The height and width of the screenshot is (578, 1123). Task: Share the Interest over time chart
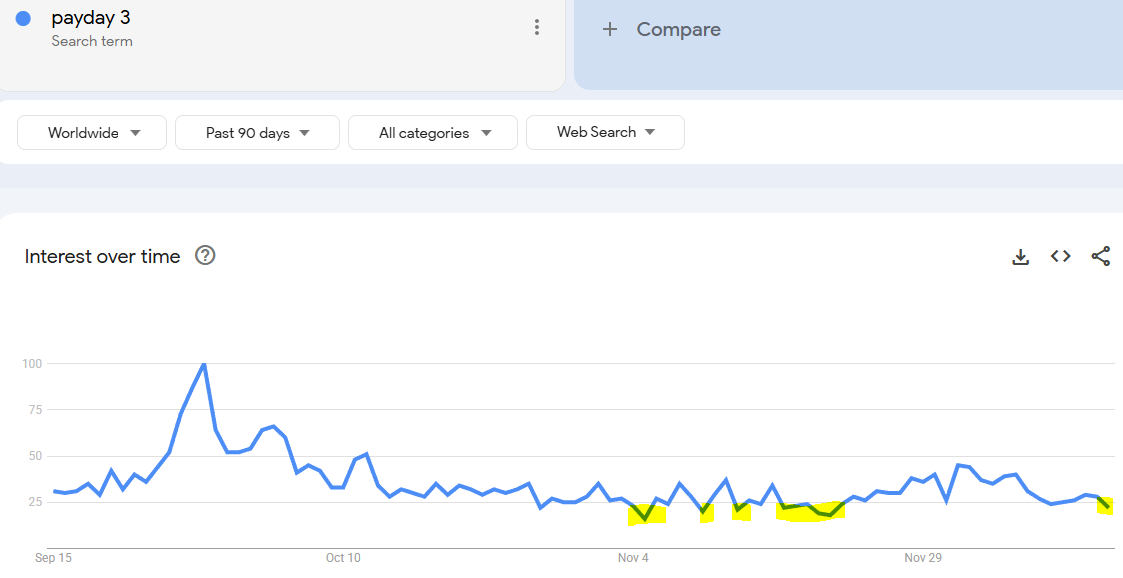1100,257
